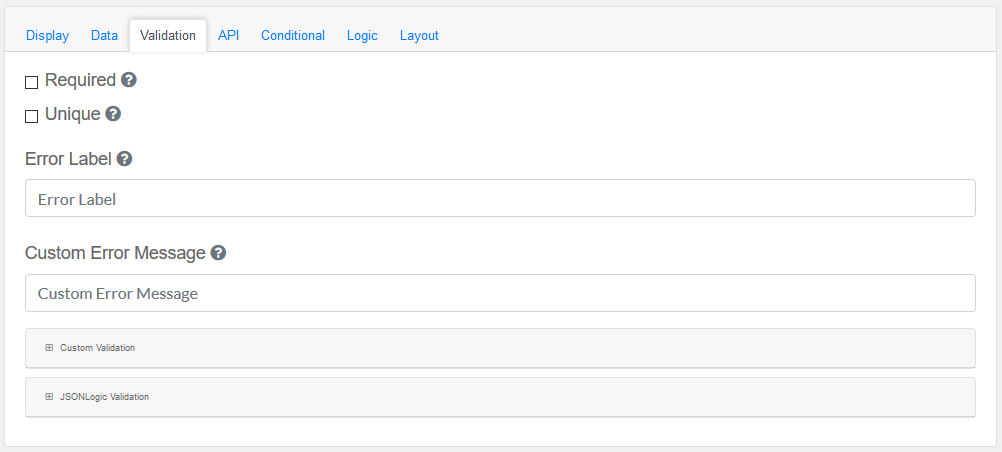Click the Required label text
The height and width of the screenshot is (452, 1002).
pos(80,80)
